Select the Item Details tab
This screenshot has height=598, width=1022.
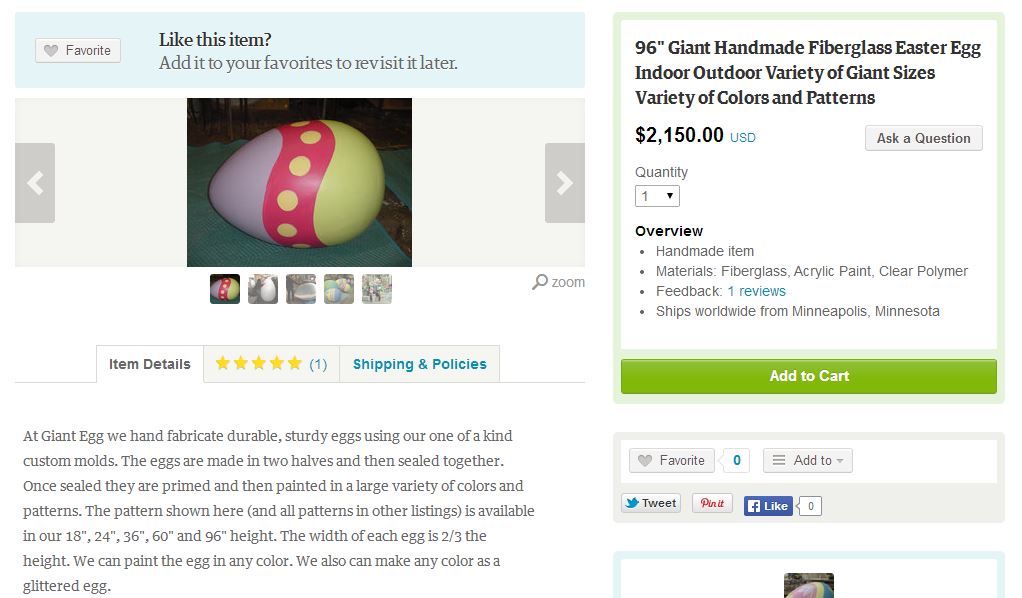click(150, 364)
